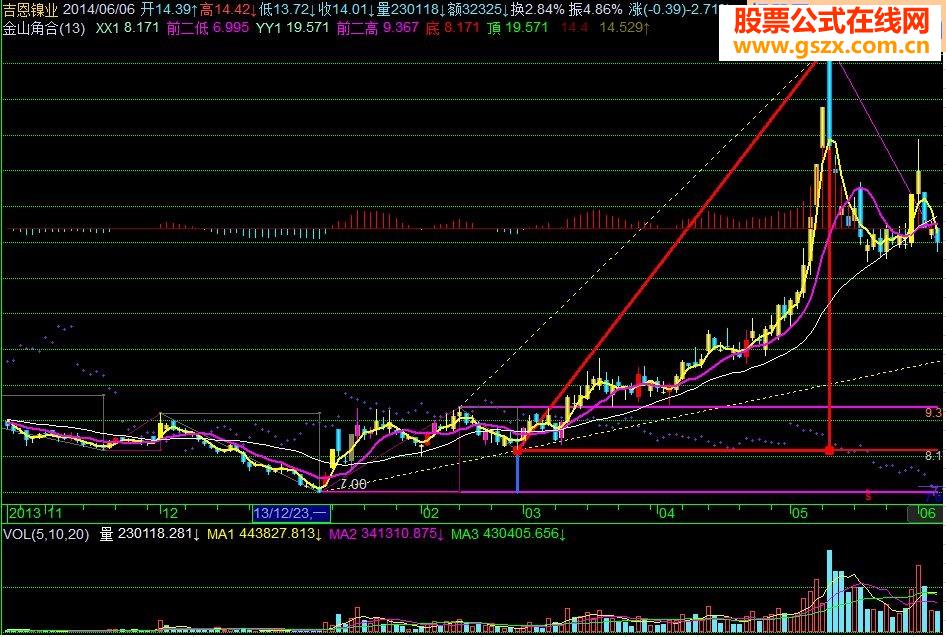Open the www.gszx.com.cn website link

tap(832, 47)
